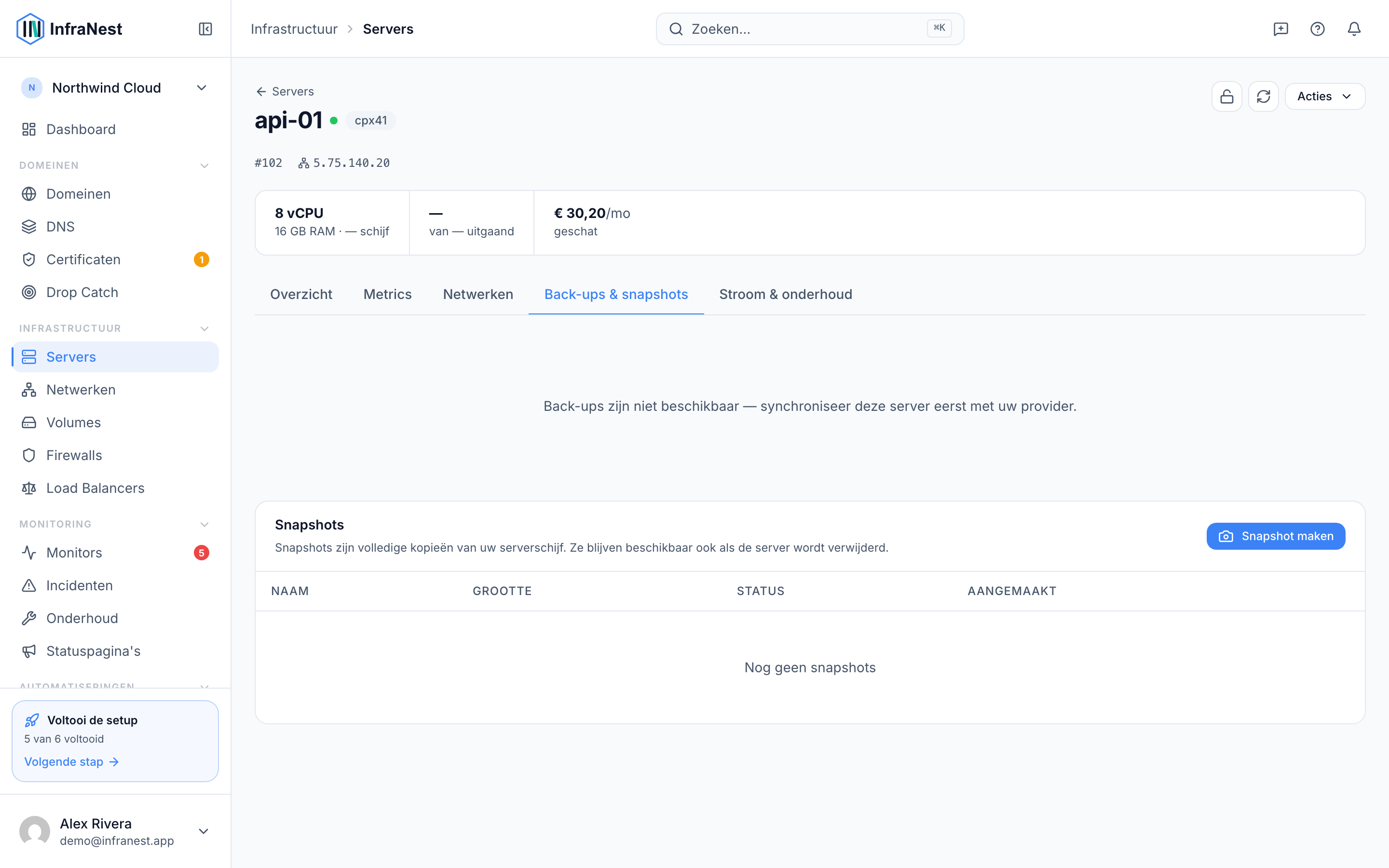Open the Acties dropdown

coord(1325,96)
